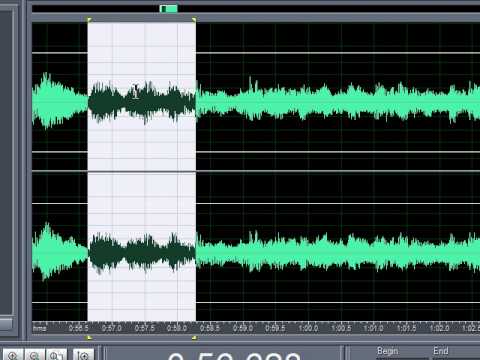Click the Begin column label
The height and width of the screenshot is (360, 480).
point(388,351)
